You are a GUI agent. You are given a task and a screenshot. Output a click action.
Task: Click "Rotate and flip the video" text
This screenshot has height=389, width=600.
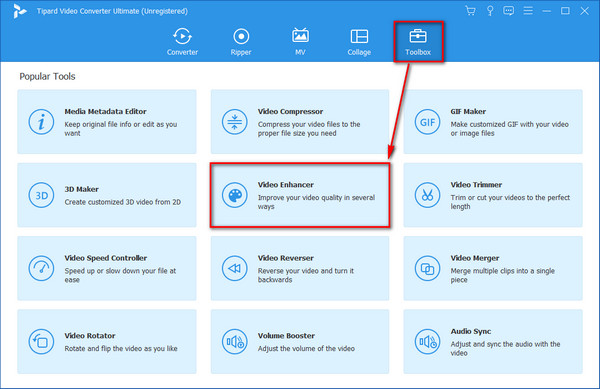(x=121, y=348)
